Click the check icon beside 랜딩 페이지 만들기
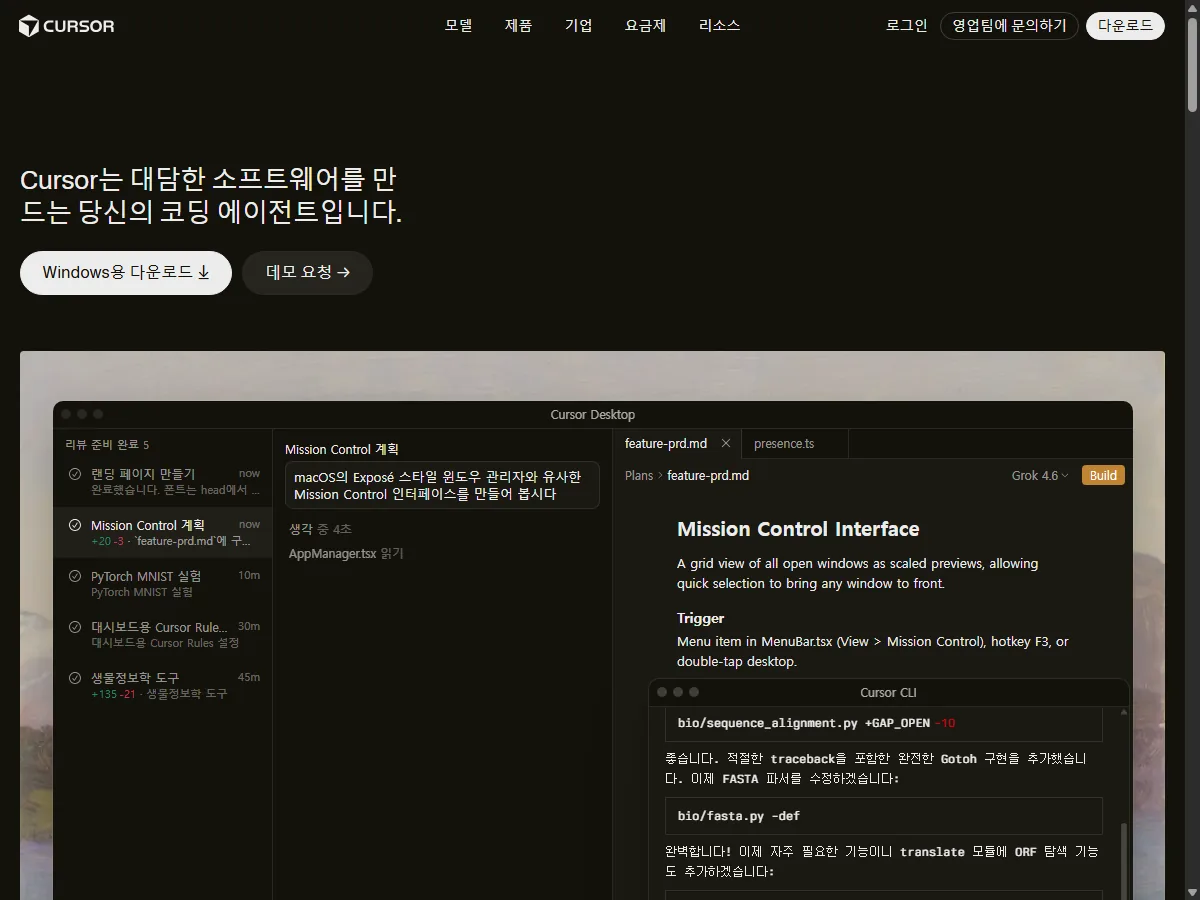Screen dimensions: 1200x900 [x=75, y=474]
